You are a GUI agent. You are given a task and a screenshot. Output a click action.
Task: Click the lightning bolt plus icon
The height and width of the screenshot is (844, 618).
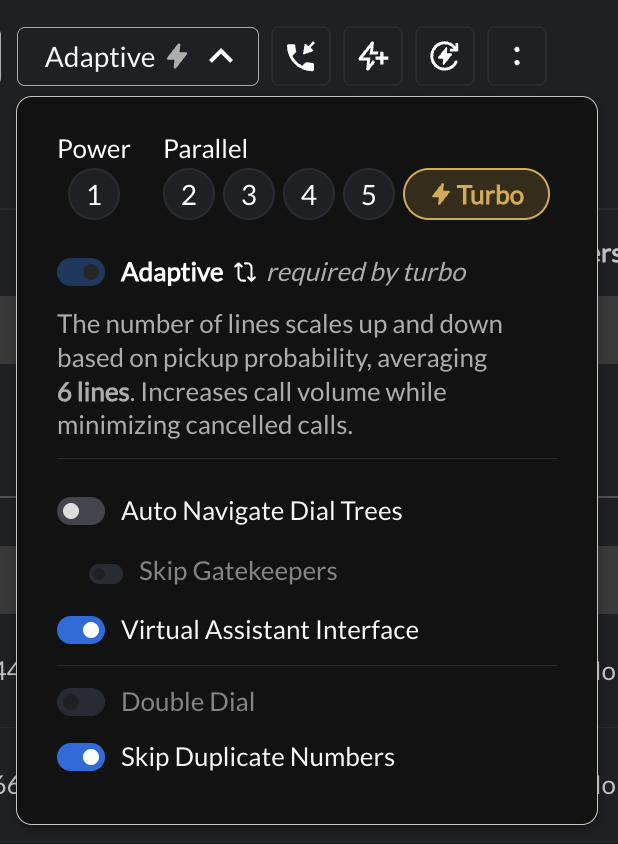click(373, 57)
